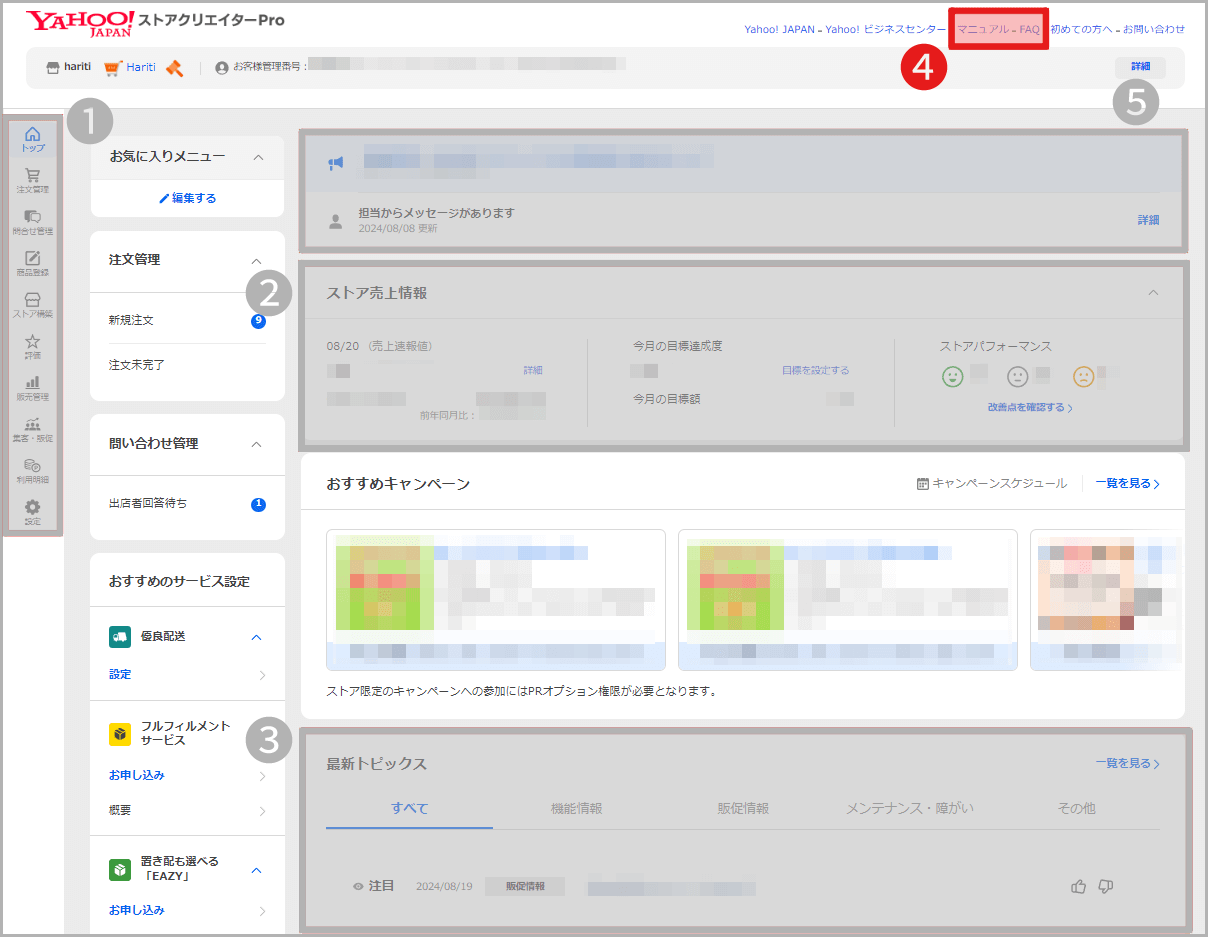Click the yellow フルフィルメントサービス box icon
The width and height of the screenshot is (1208, 937).
pos(120,734)
